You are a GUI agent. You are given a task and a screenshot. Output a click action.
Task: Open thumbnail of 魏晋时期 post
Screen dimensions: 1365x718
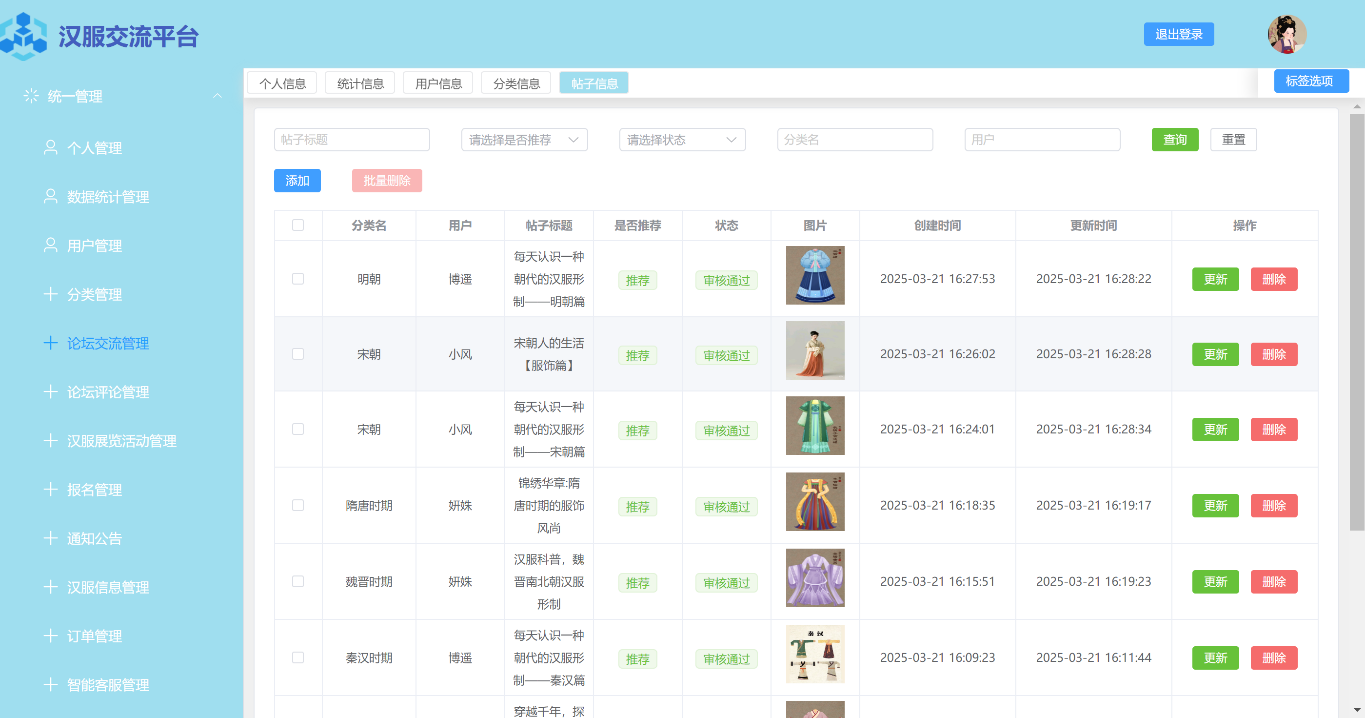click(815, 578)
